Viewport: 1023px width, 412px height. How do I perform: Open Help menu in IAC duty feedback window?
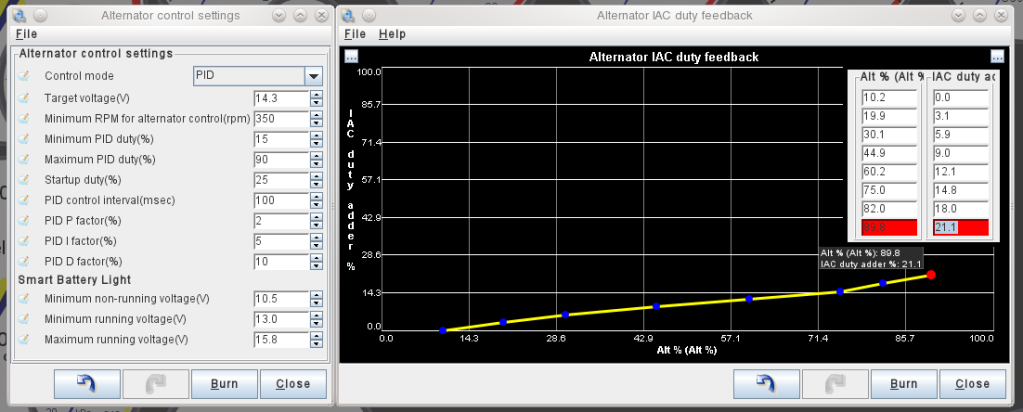pos(392,34)
